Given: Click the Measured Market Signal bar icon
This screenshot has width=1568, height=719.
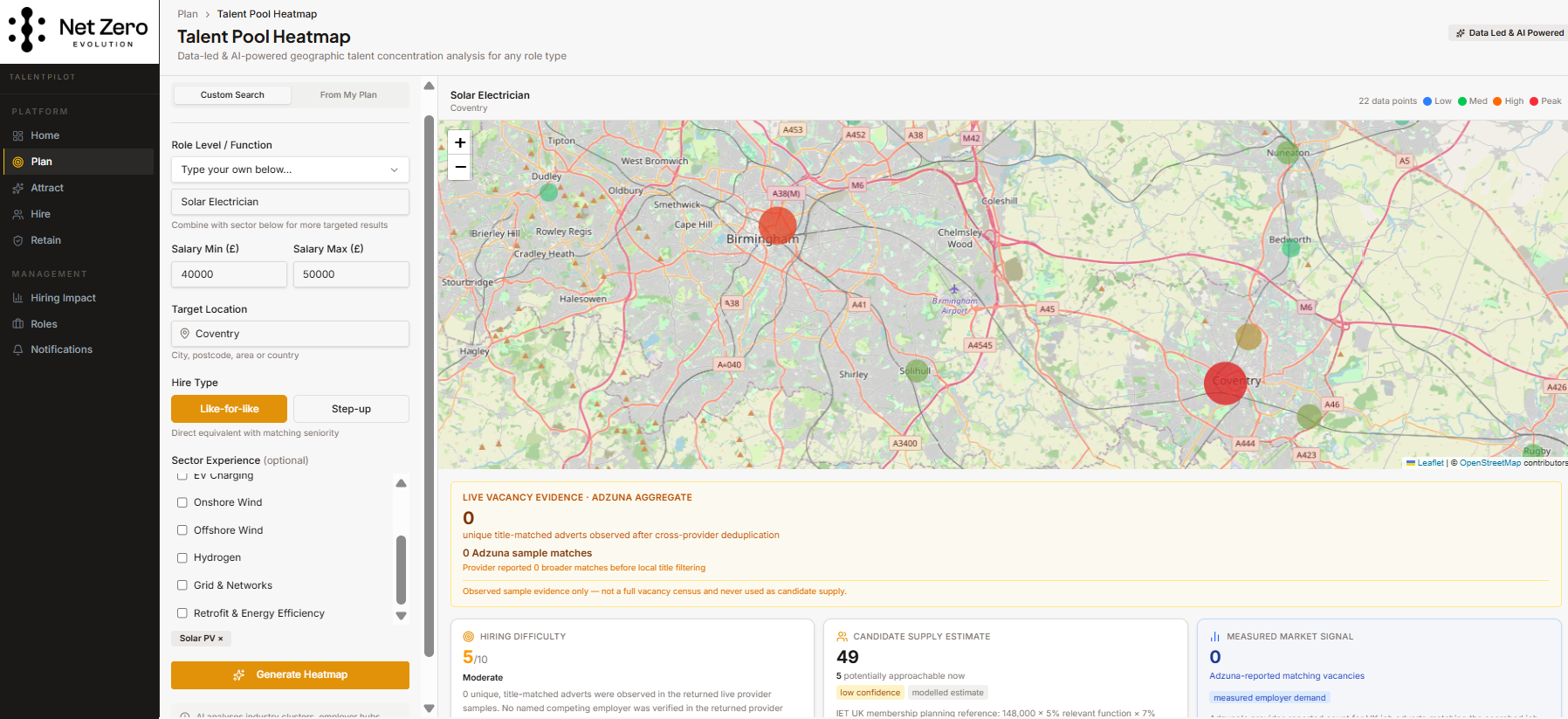Looking at the screenshot, I should 1215,637.
